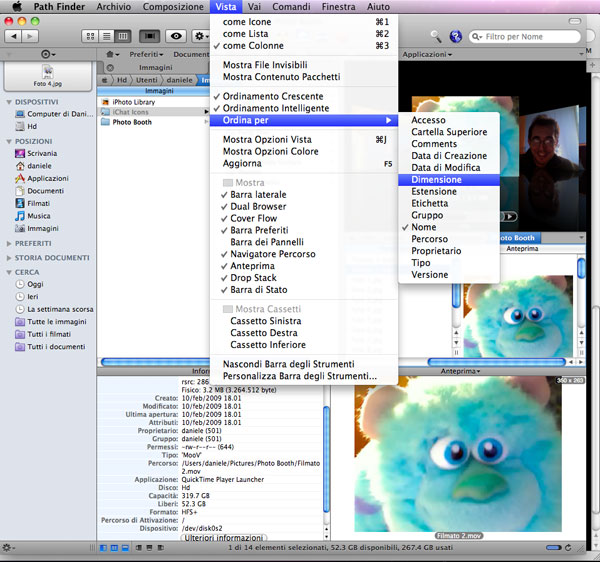Select the column view toolbar button
The height and width of the screenshot is (562, 600).
pos(123,36)
